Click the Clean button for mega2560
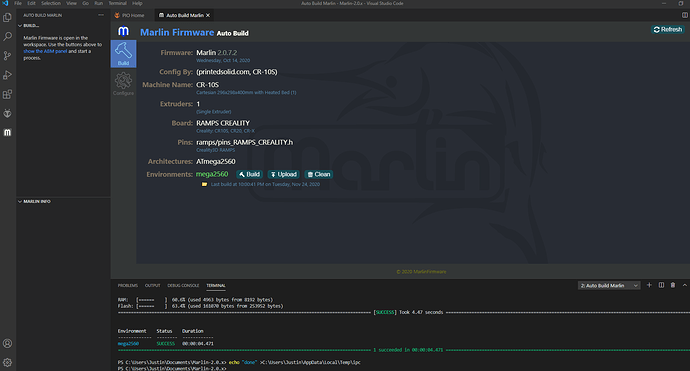Viewport: 690px width, 371px height. coord(319,174)
